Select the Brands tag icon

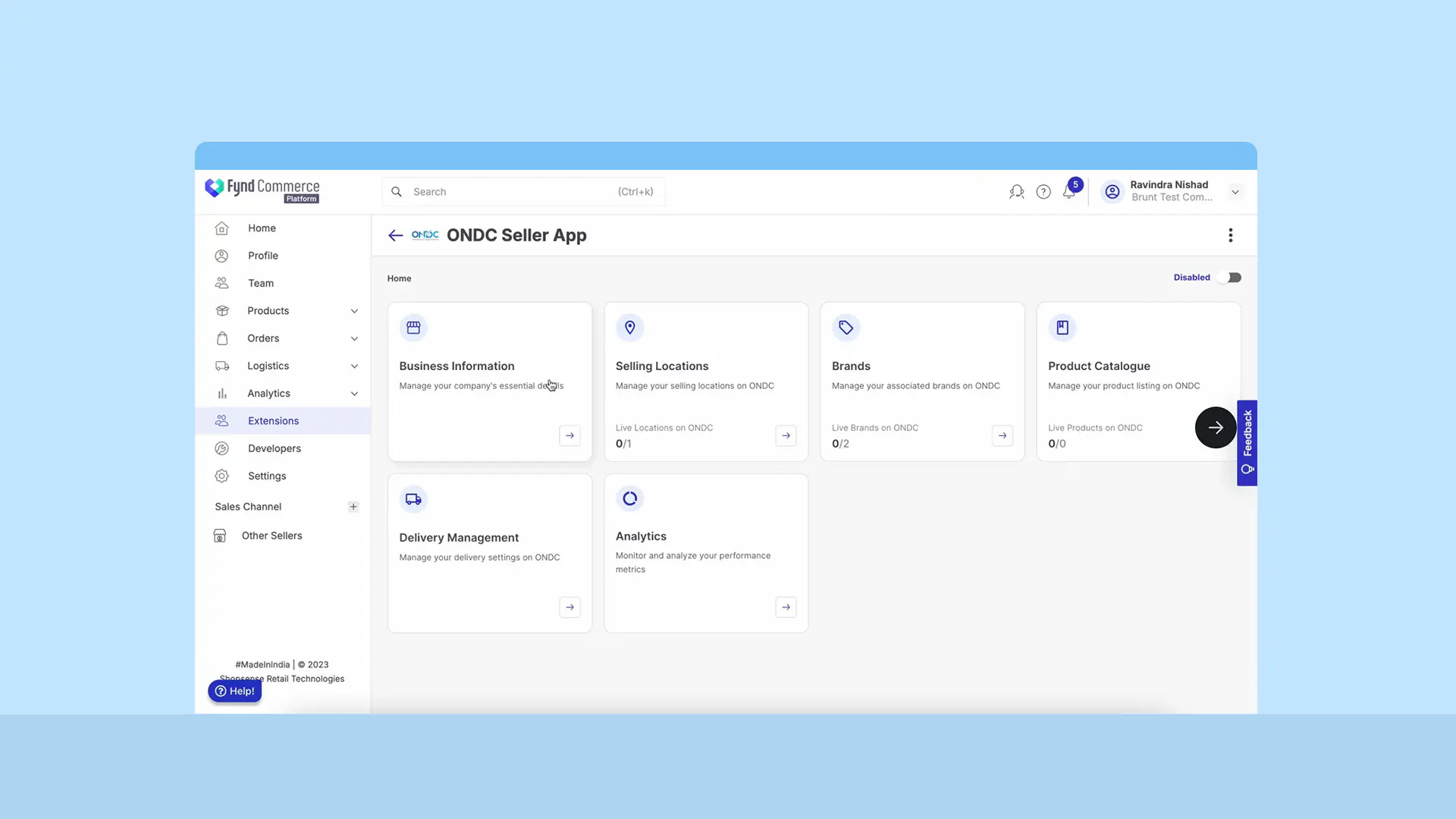pos(846,328)
